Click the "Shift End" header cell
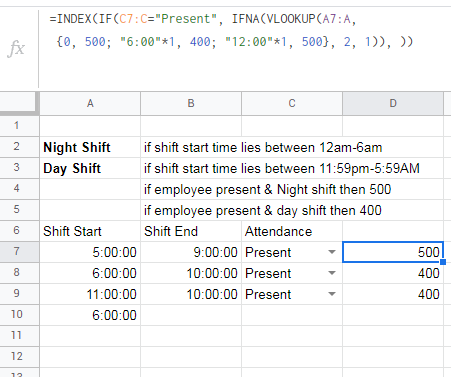 coord(191,231)
